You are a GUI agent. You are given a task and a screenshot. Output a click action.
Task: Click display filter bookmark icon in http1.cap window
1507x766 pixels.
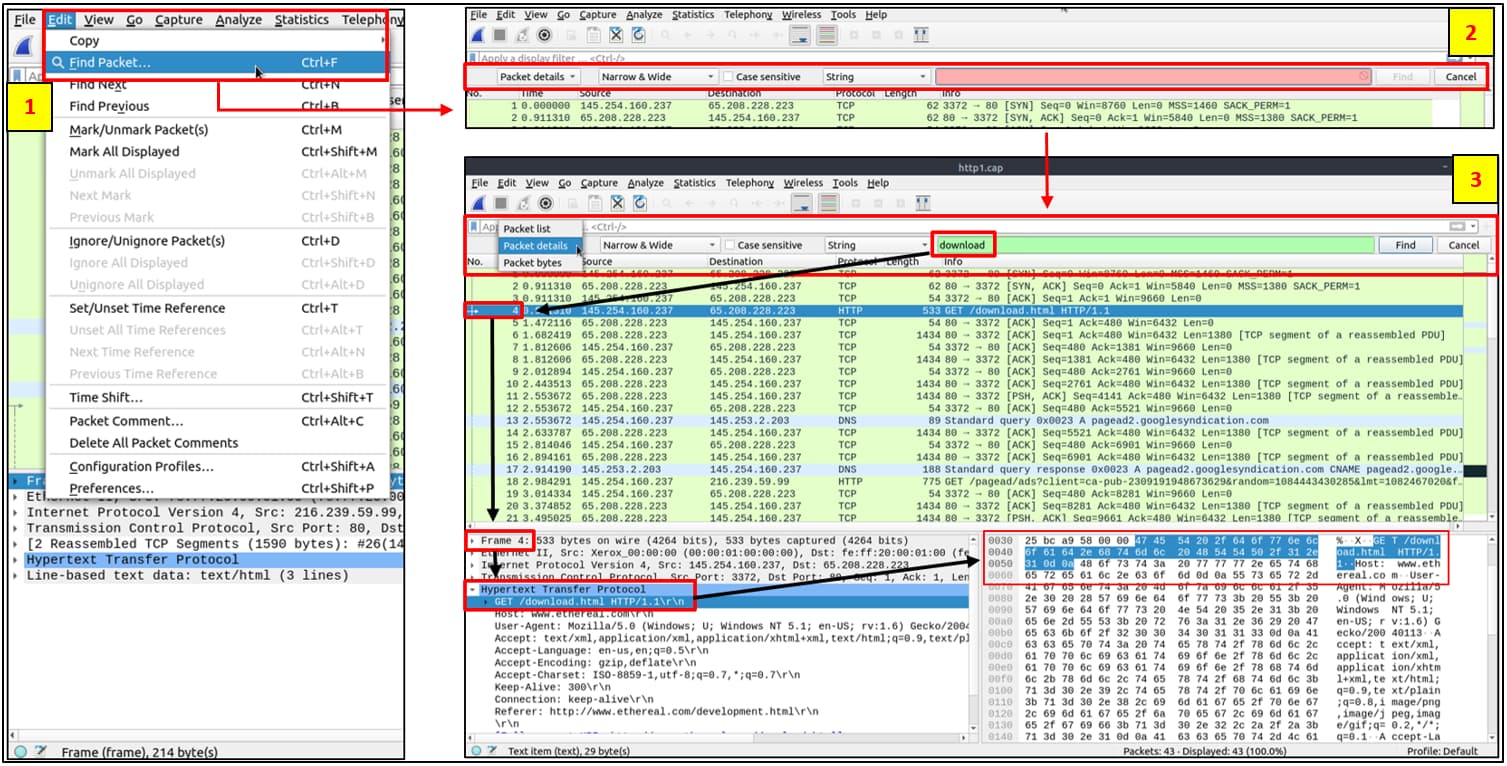(473, 227)
